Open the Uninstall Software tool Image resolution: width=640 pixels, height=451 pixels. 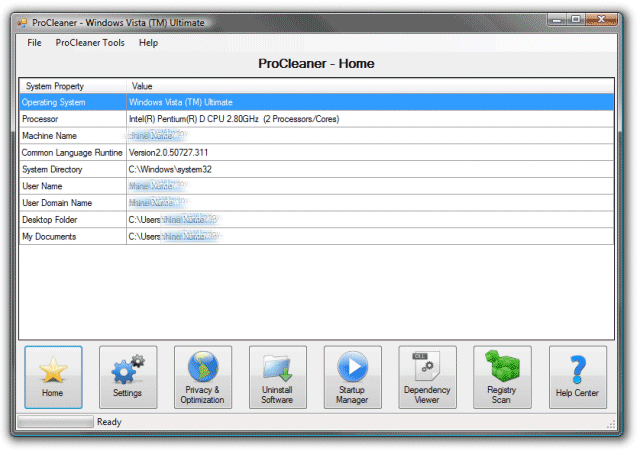[x=278, y=377]
